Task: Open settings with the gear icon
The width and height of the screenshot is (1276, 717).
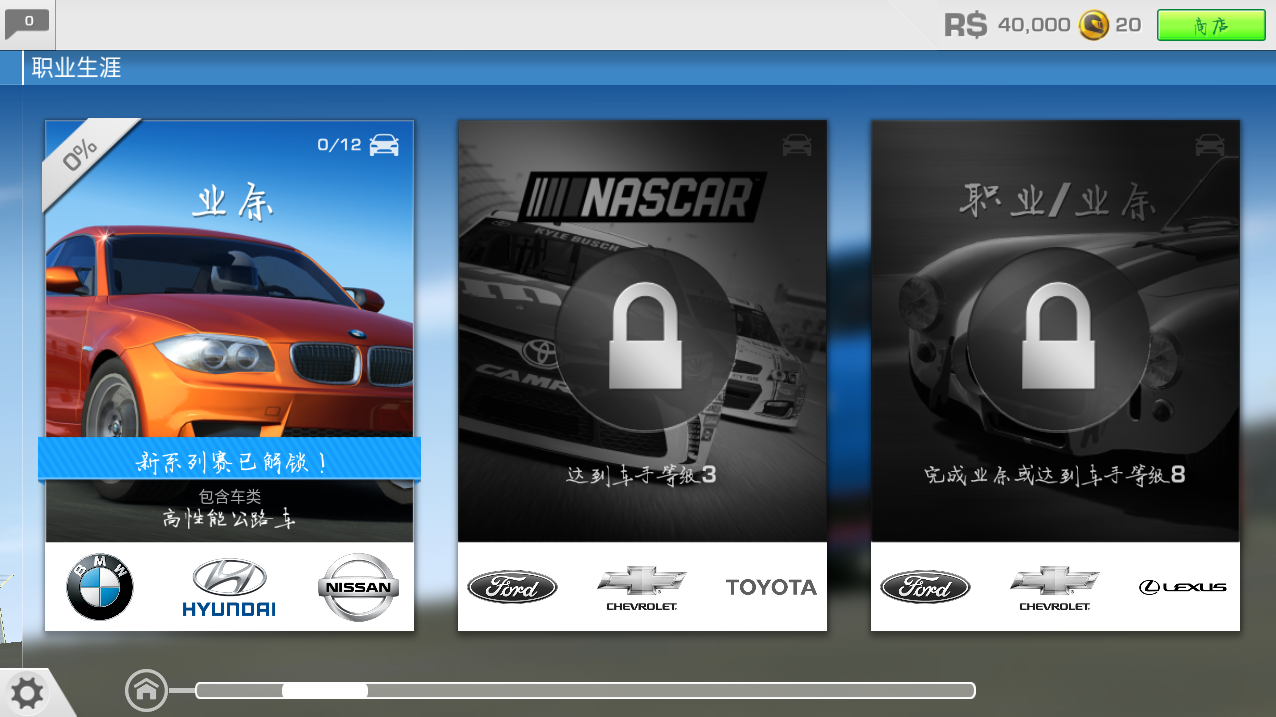Action: (27, 692)
